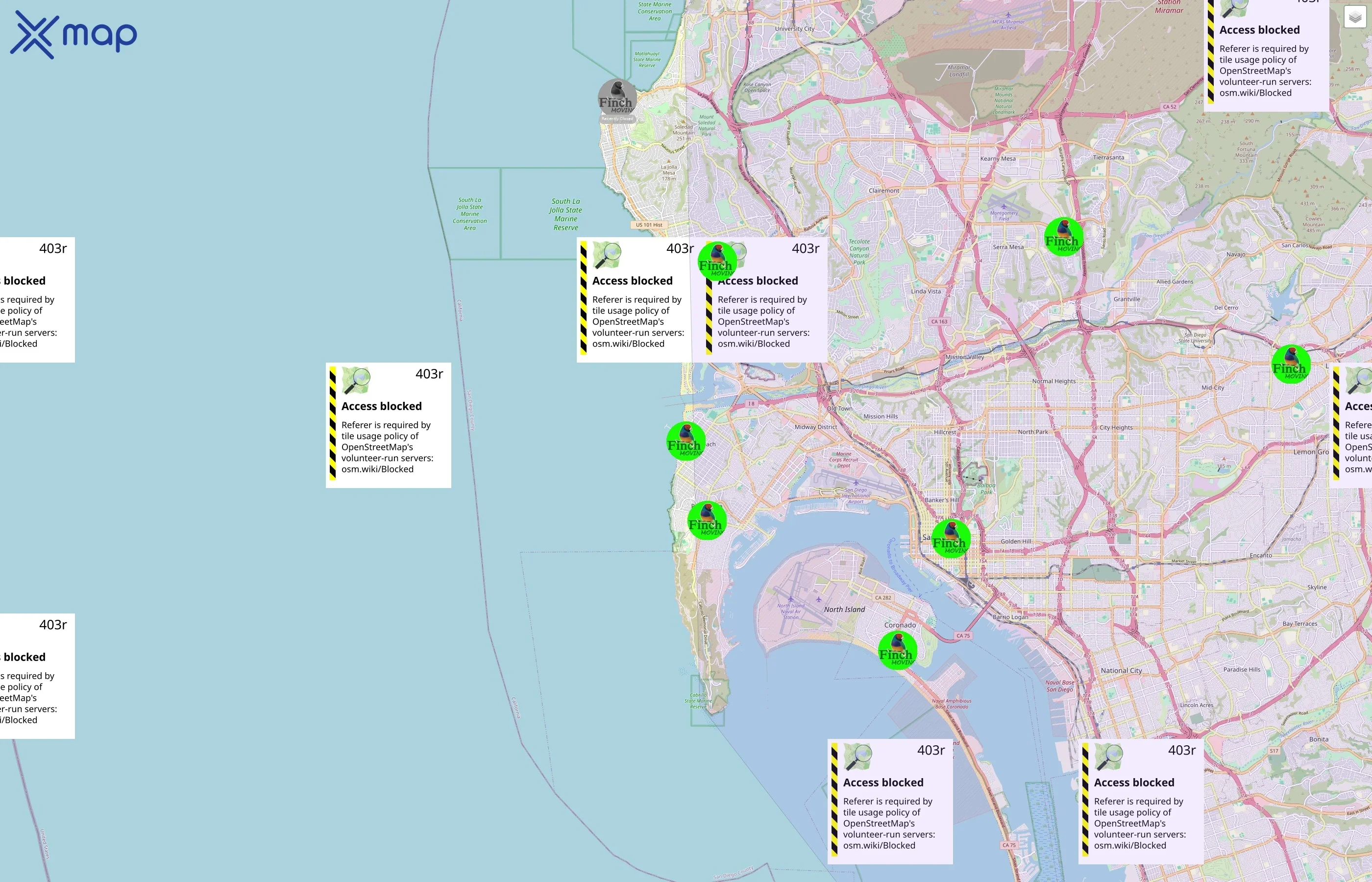Select the Finch marker at Coronado
The width and height of the screenshot is (1372, 882).
[897, 651]
